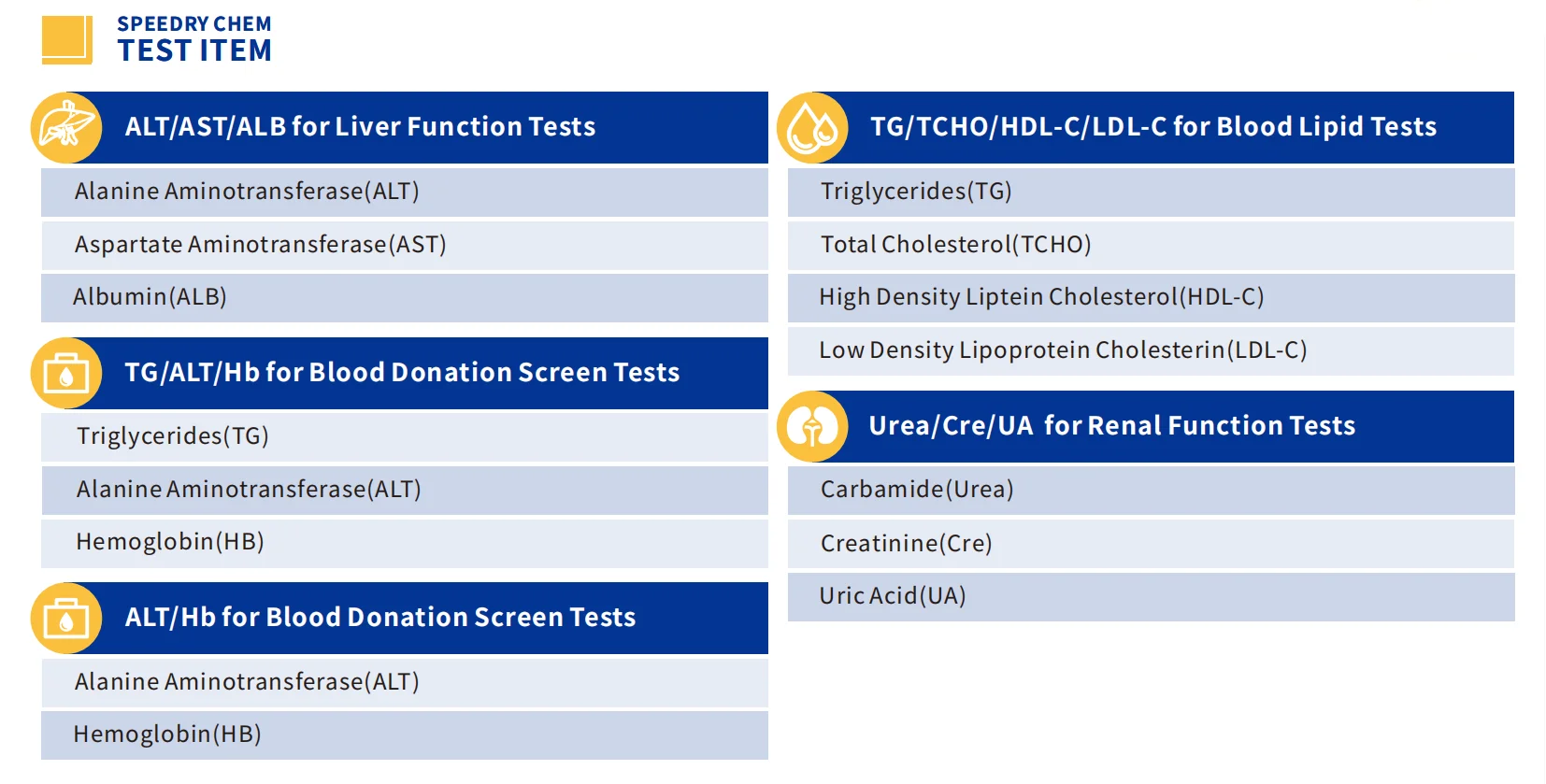Click the kidney icon for Renal Function Tests

coord(812,426)
